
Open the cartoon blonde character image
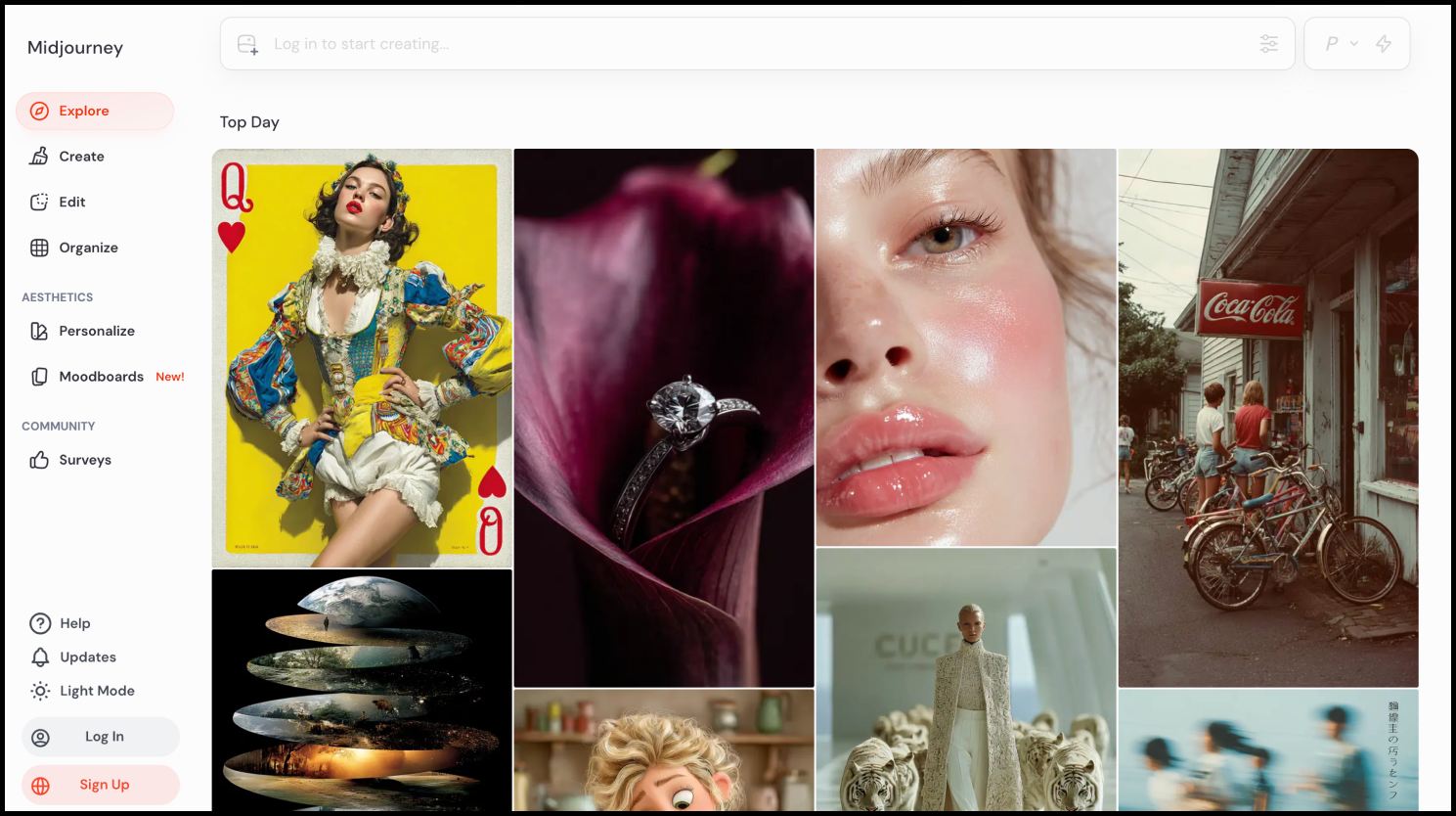664,749
